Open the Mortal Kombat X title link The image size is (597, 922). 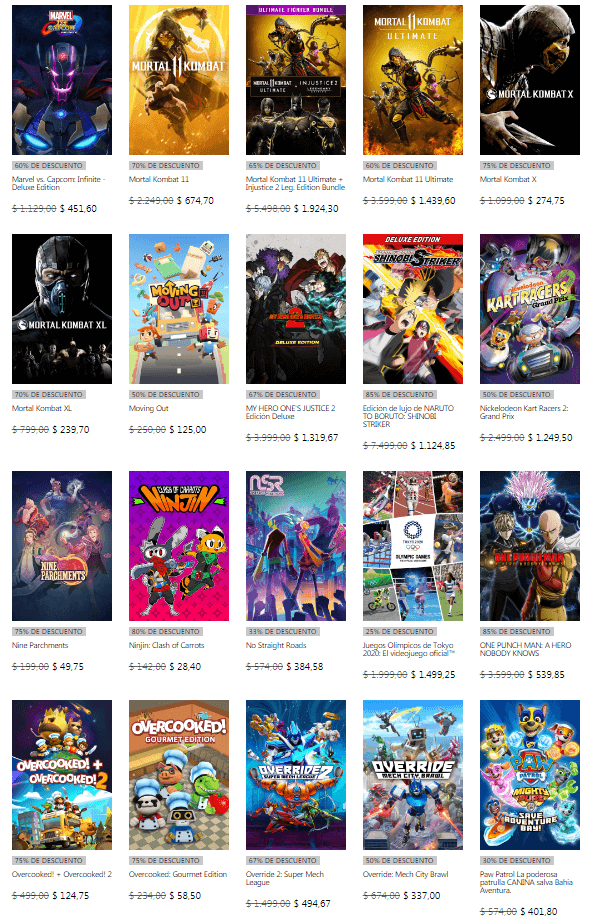[x=508, y=179]
